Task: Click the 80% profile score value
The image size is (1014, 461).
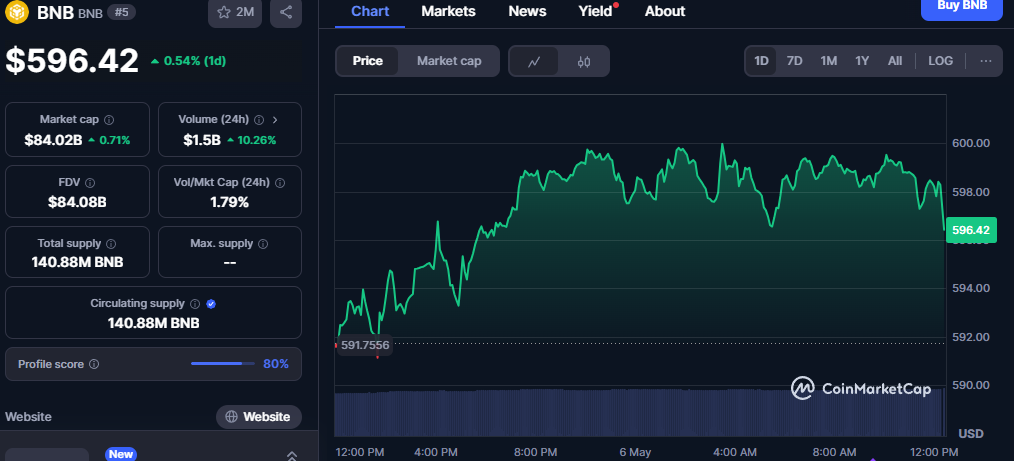Action: (x=276, y=364)
